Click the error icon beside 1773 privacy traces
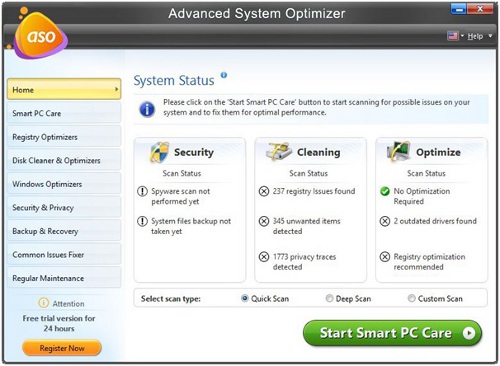Image resolution: width=500 pixels, height=366 pixels. [x=264, y=257]
